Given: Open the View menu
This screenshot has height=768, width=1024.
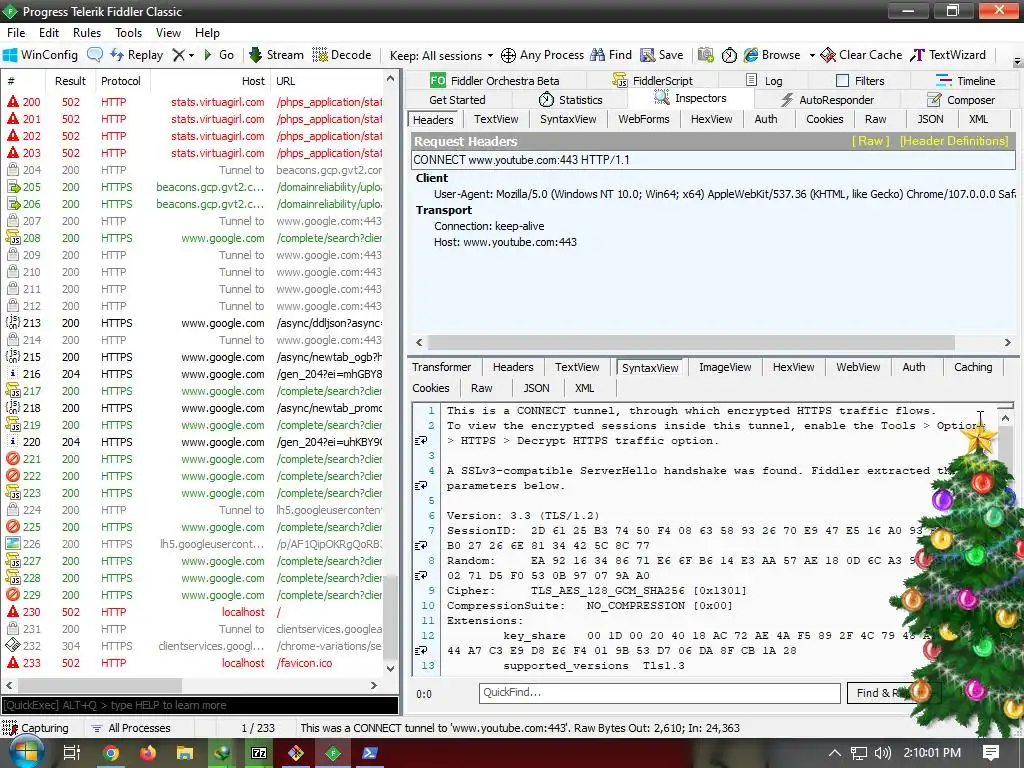Looking at the screenshot, I should (x=168, y=33).
